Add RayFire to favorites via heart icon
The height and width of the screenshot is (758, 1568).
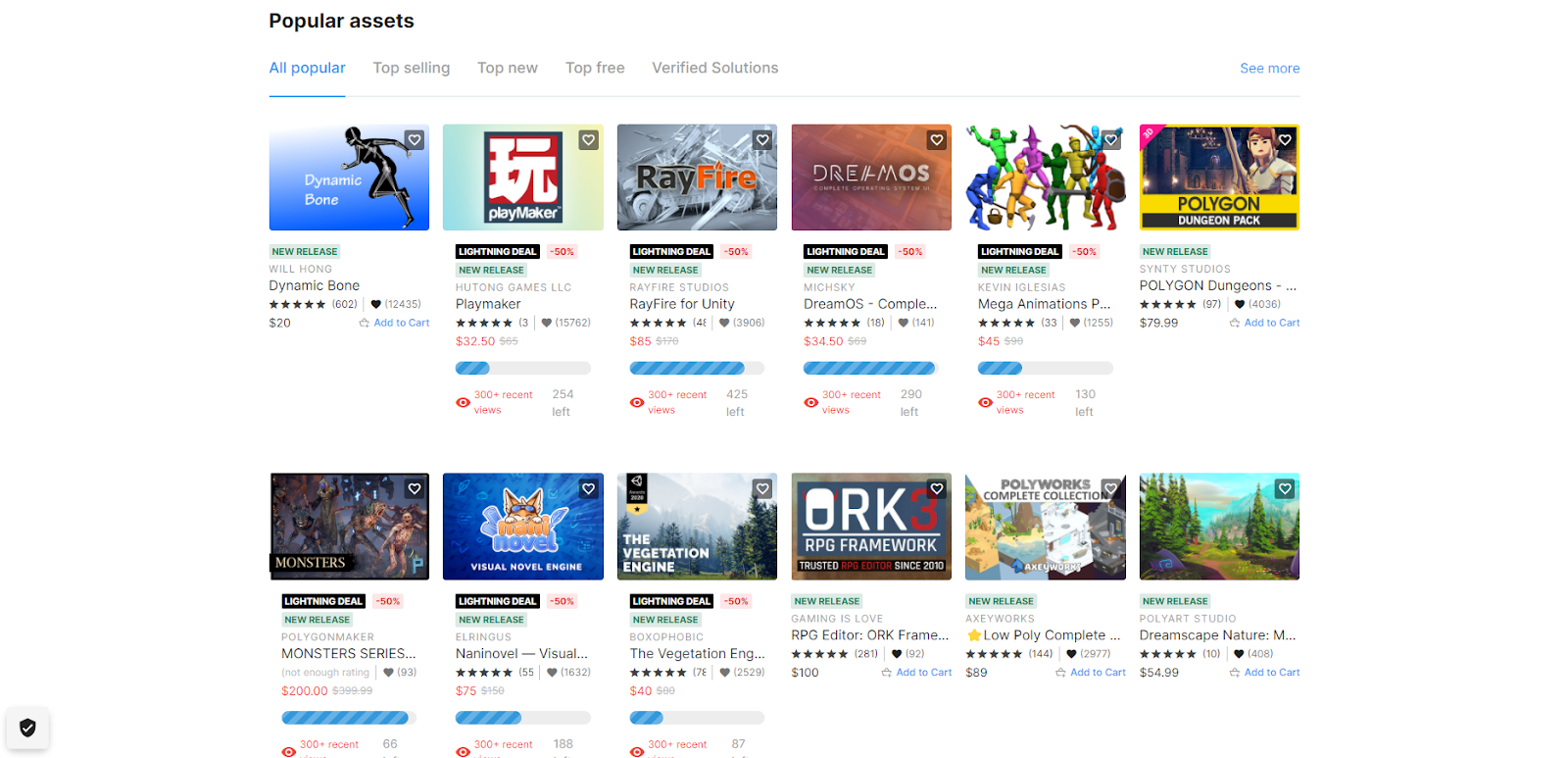[762, 140]
